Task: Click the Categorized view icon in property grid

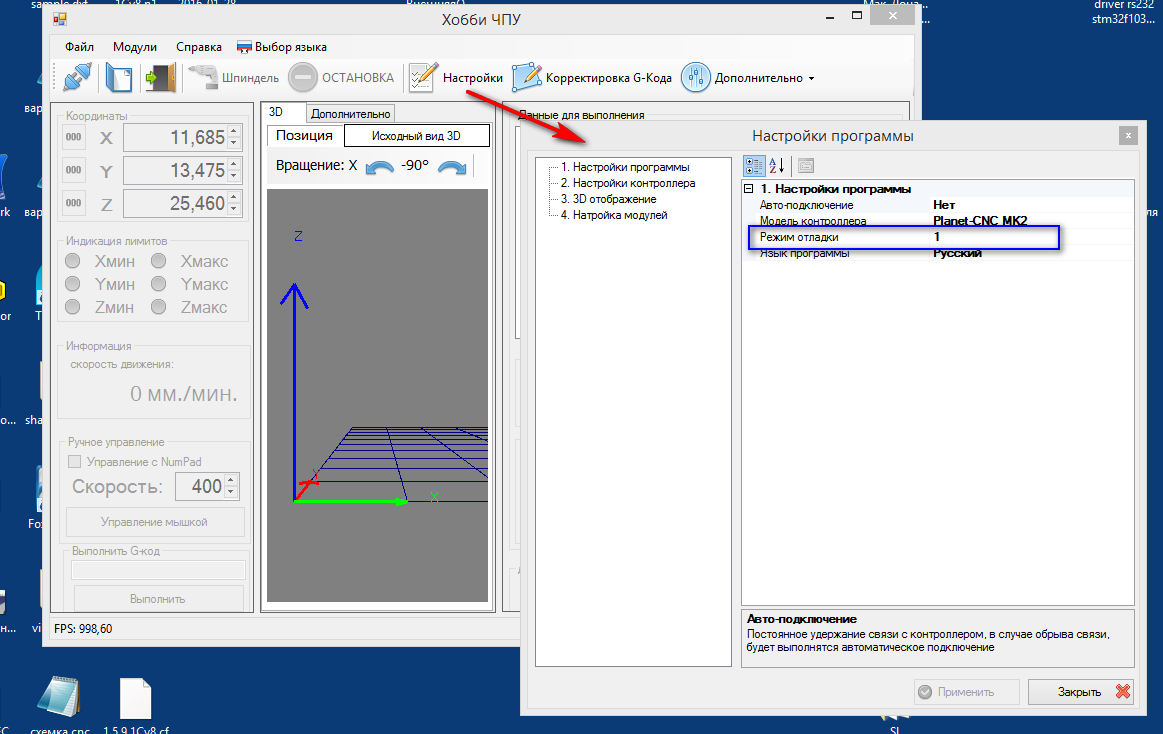Action: (x=754, y=166)
